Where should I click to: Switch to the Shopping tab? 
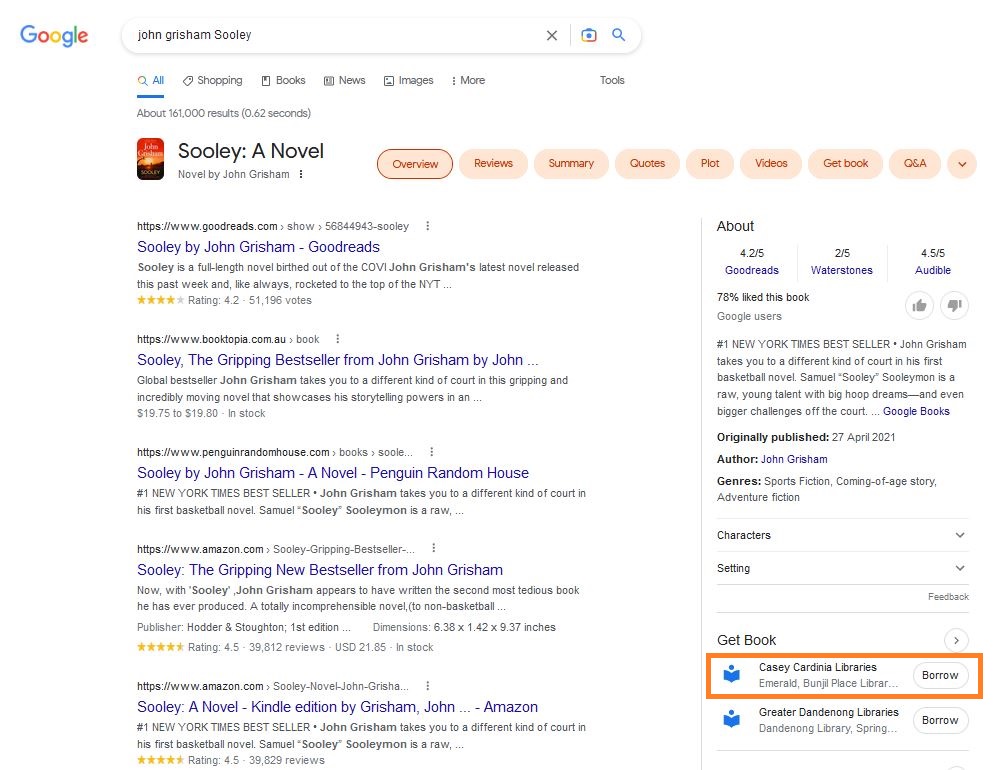point(212,81)
